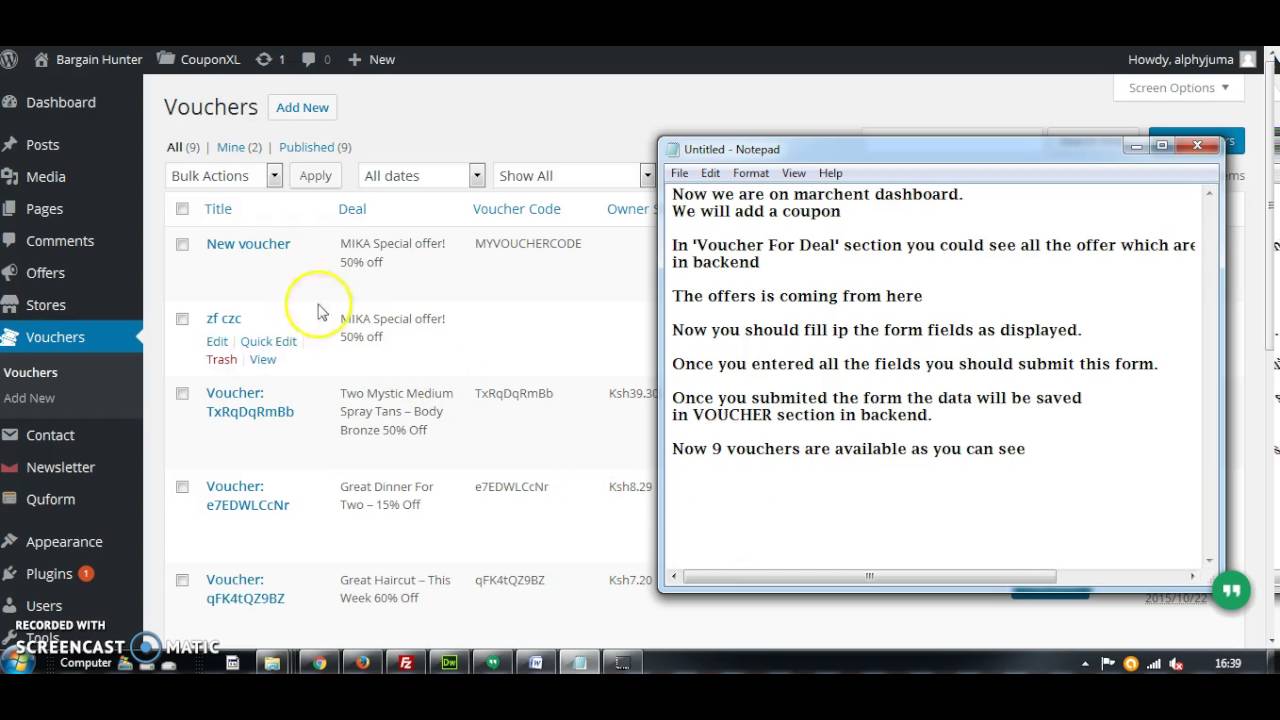Viewport: 1280px width, 720px height.
Task: Click Edit under zf czc
Action: point(217,341)
